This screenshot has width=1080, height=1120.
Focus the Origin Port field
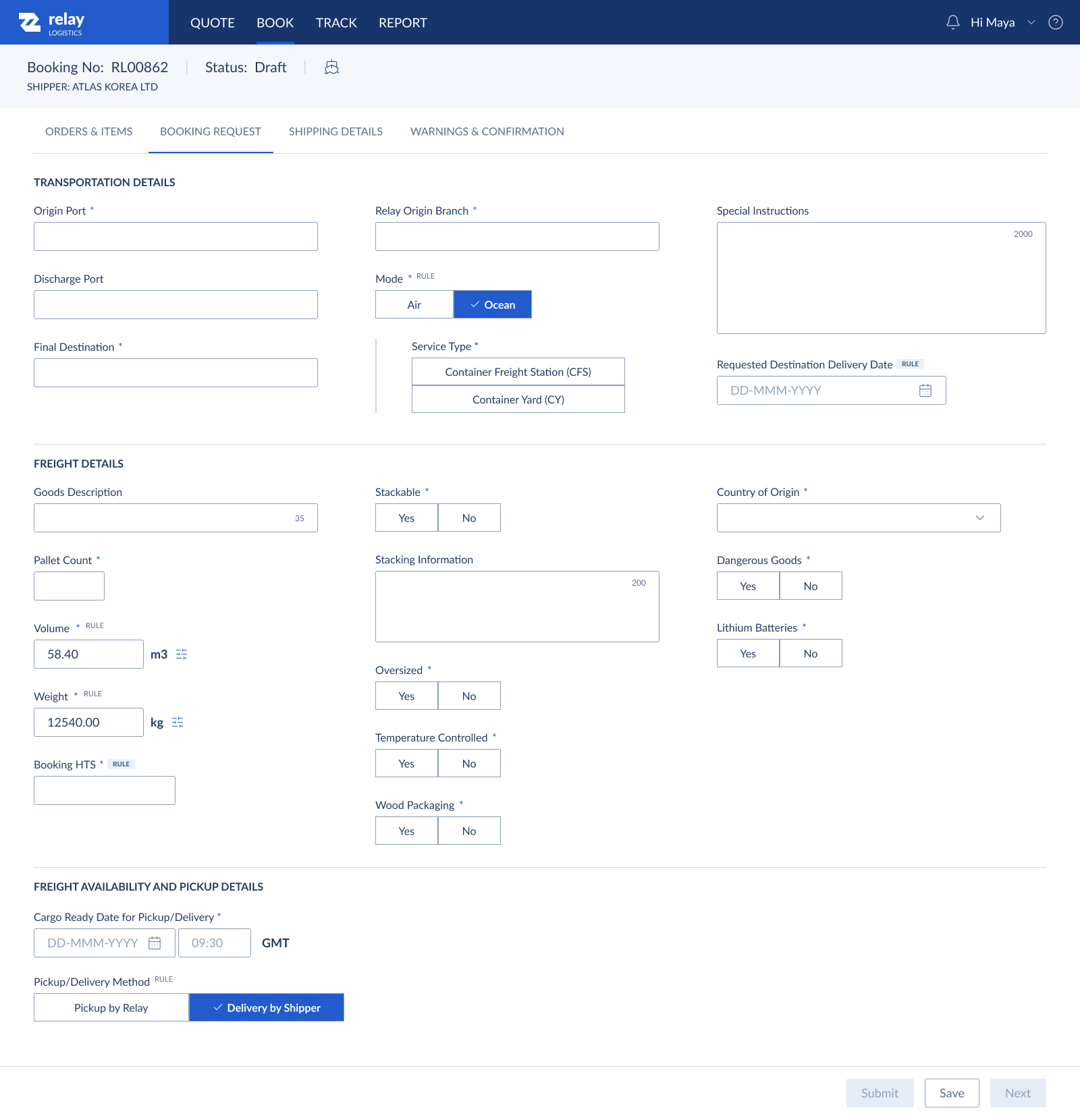pyautogui.click(x=175, y=237)
